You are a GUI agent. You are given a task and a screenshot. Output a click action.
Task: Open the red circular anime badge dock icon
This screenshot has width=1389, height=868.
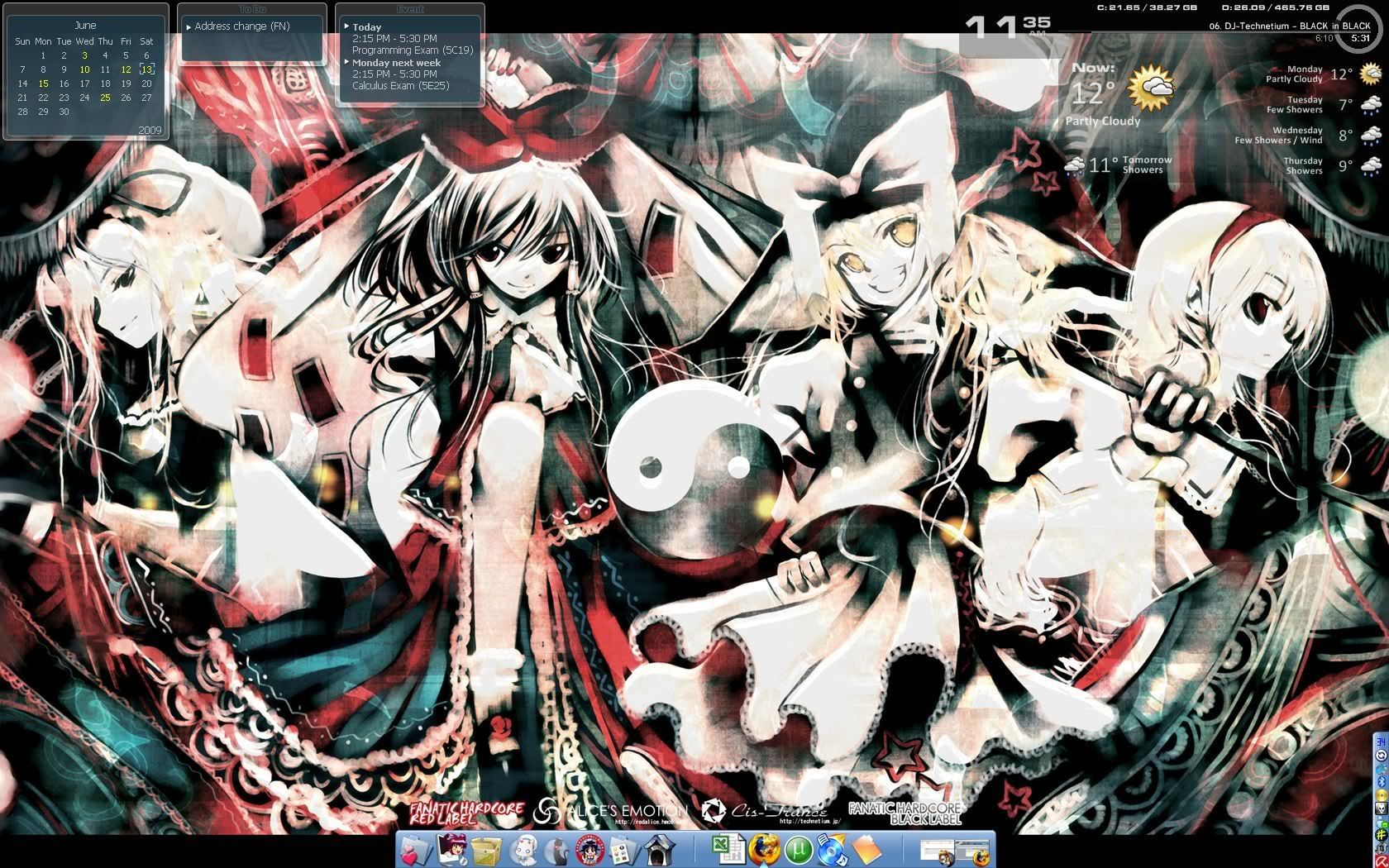click(x=592, y=850)
